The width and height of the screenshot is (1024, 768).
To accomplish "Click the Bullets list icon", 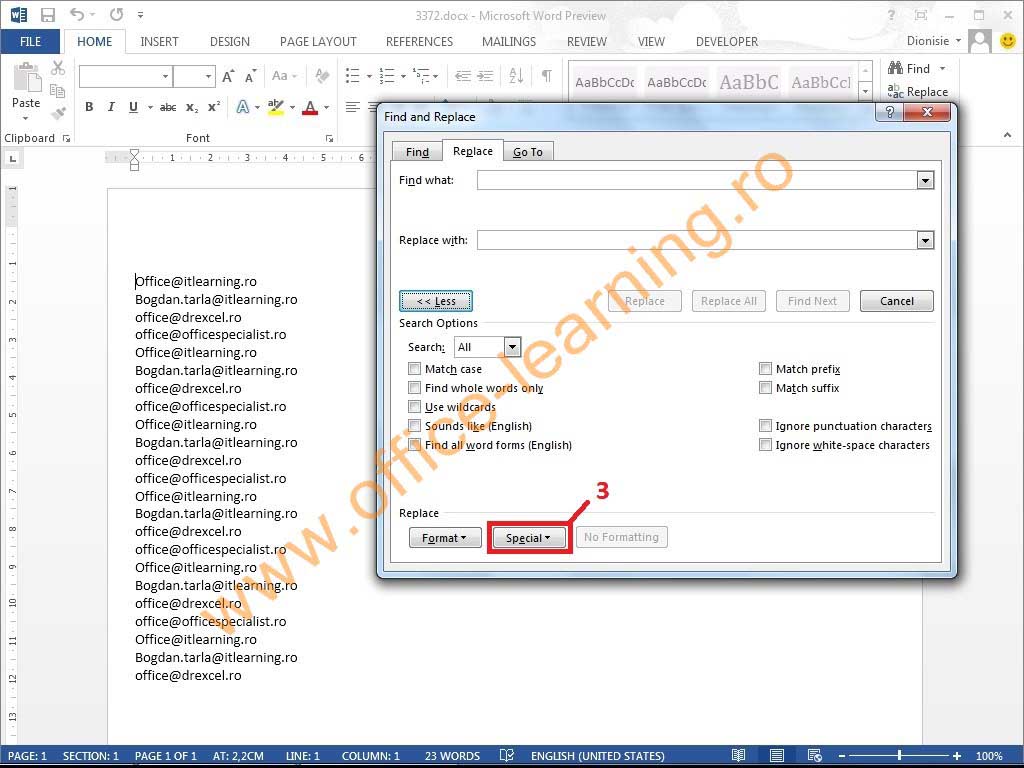I will 353,76.
